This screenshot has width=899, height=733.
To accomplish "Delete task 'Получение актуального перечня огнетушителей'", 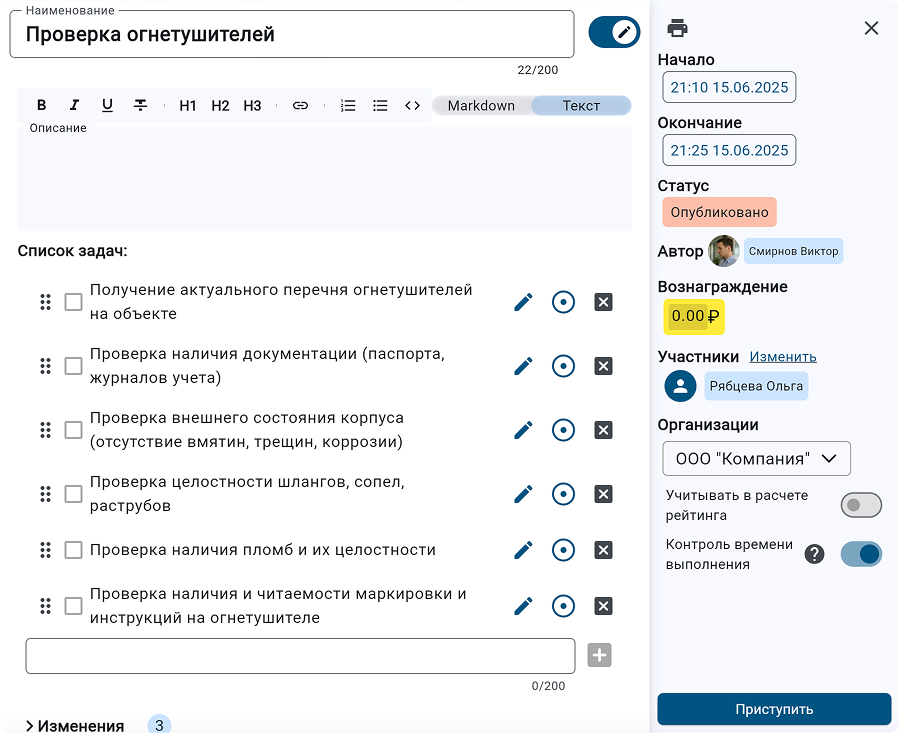I will [x=603, y=302].
